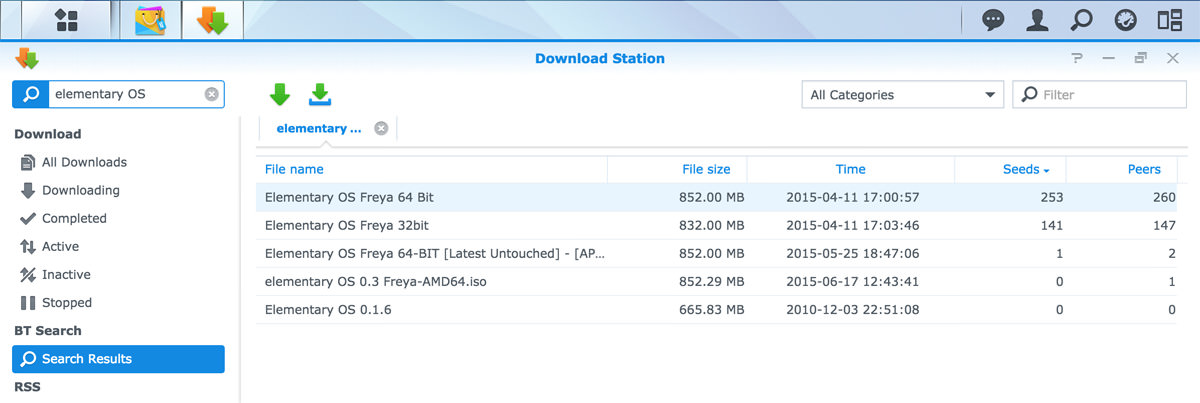Viewport: 1200px width, 403px height.
Task: Select the Elementary OS Freya 32bit row
Action: click(722, 225)
